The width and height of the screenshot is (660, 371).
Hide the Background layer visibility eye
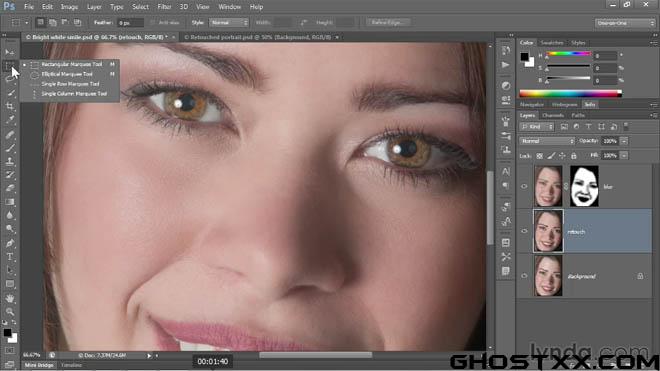(524, 276)
